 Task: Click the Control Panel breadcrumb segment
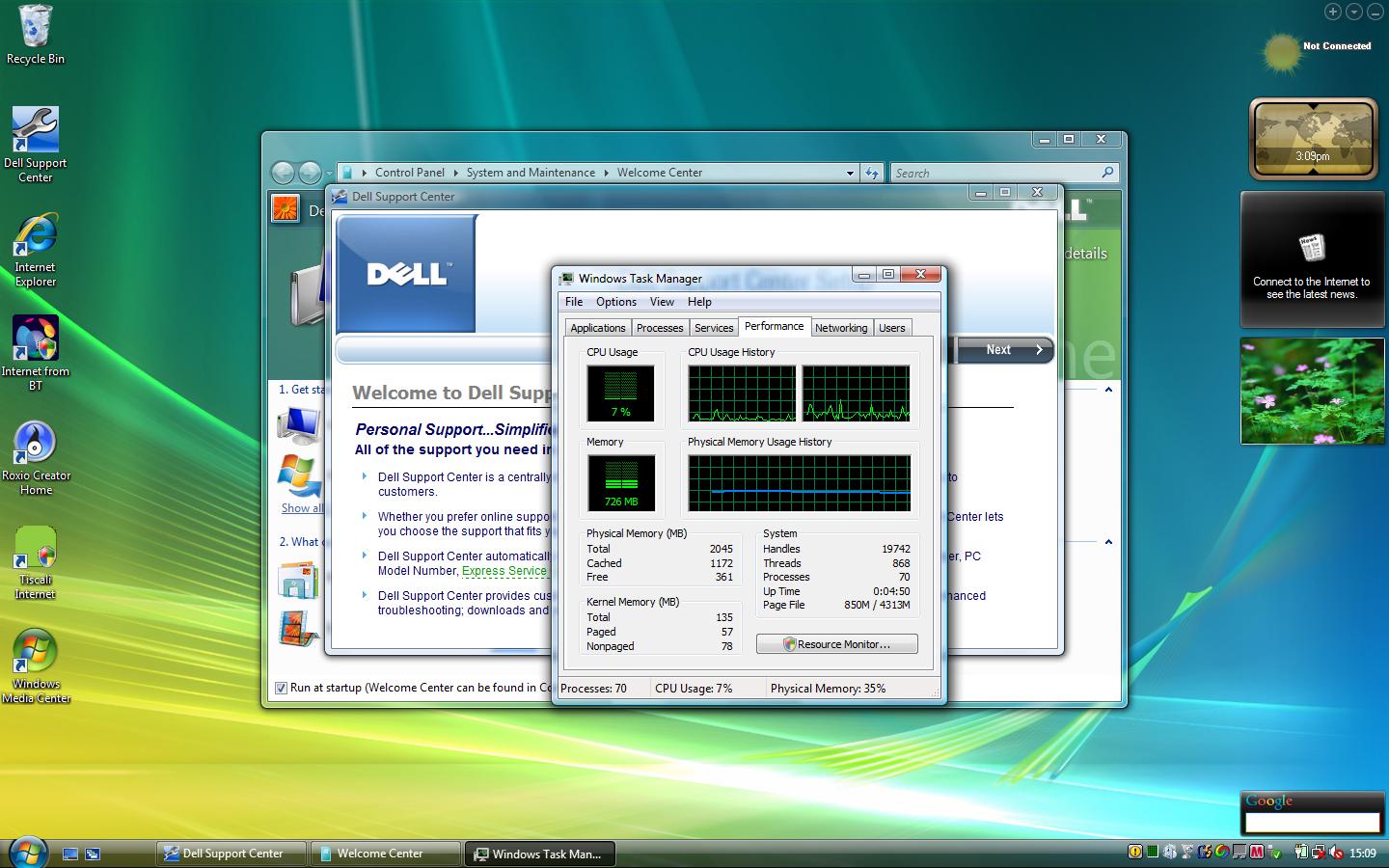[410, 173]
